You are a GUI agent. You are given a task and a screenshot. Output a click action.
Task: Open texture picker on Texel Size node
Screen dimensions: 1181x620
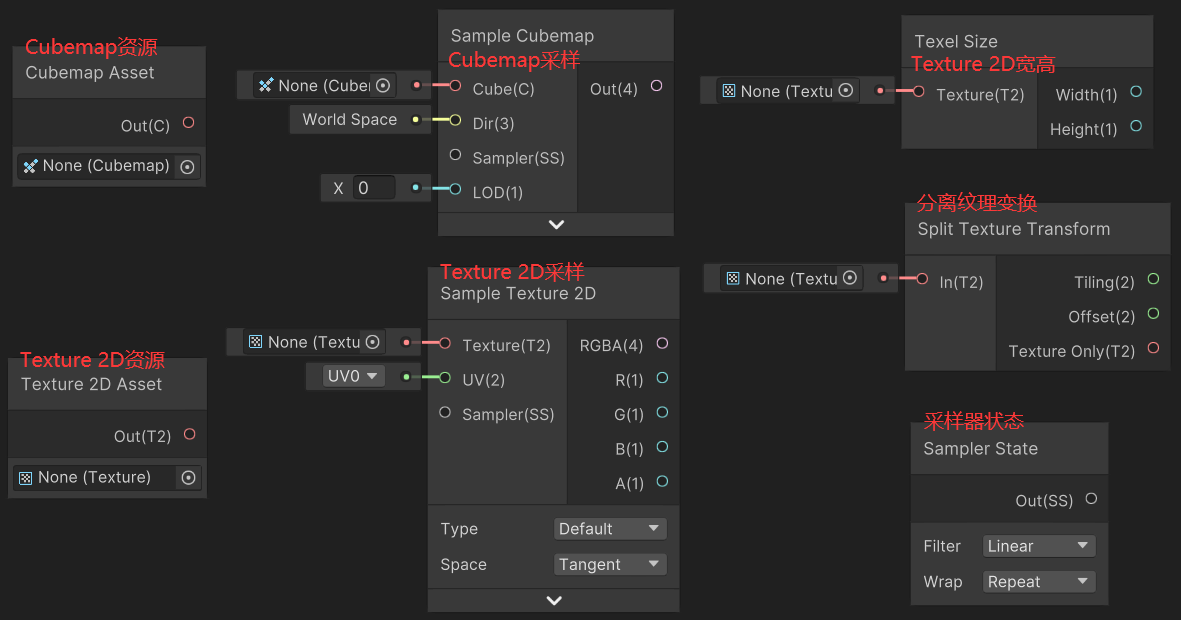coord(845,90)
